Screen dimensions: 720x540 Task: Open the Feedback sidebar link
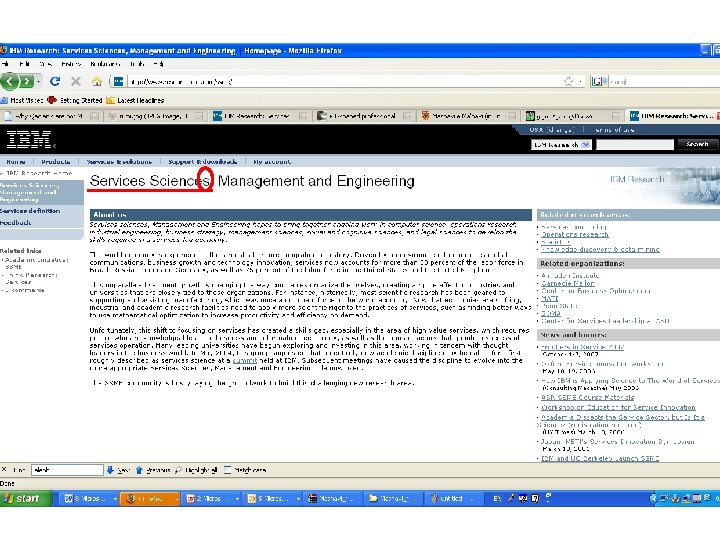pos(16,222)
